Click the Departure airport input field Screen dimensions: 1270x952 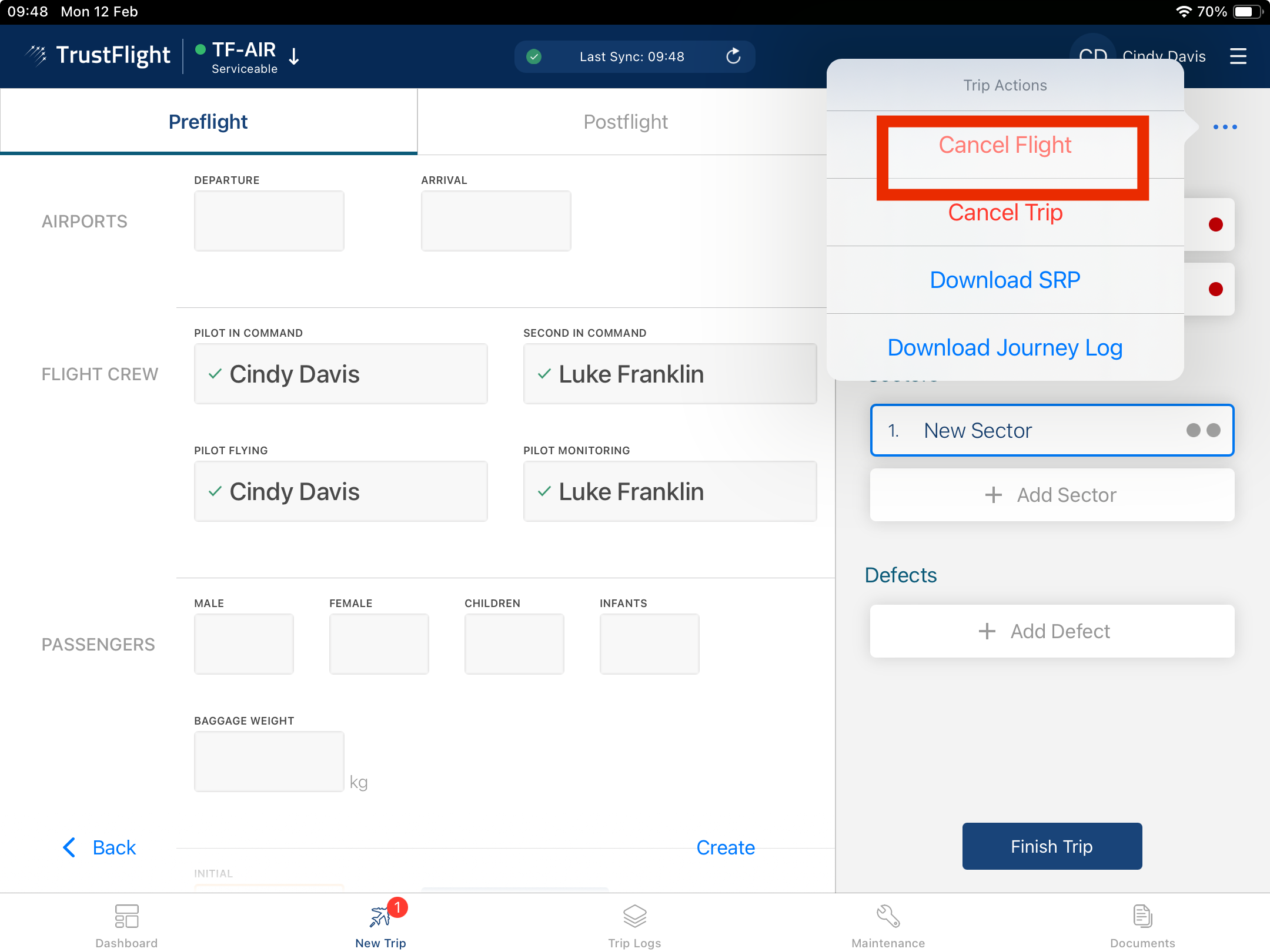269,221
